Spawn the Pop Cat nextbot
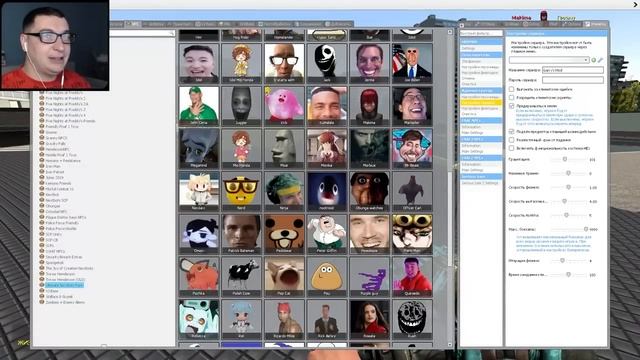The width and height of the screenshot is (640, 360). [284, 276]
